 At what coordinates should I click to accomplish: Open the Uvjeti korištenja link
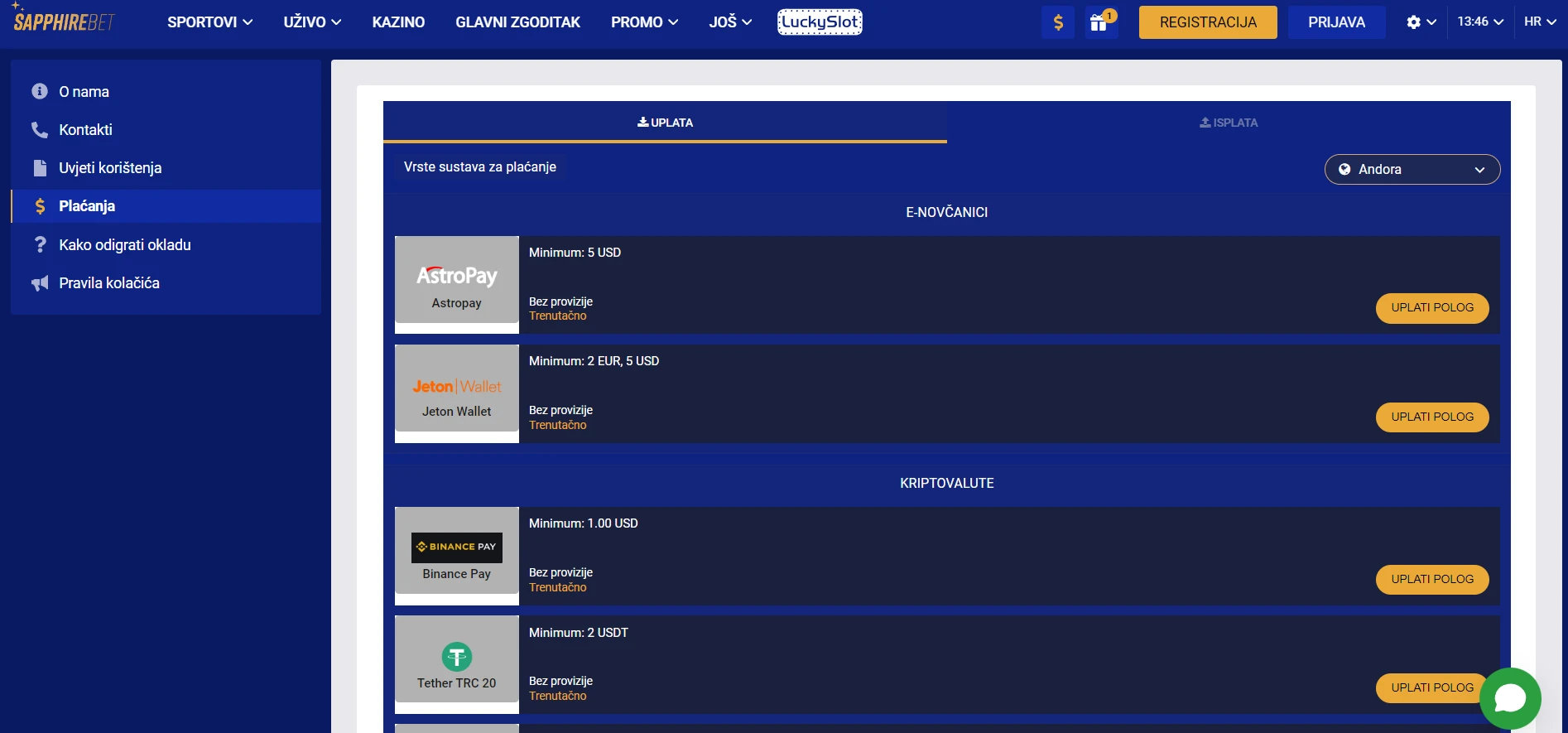click(x=110, y=167)
